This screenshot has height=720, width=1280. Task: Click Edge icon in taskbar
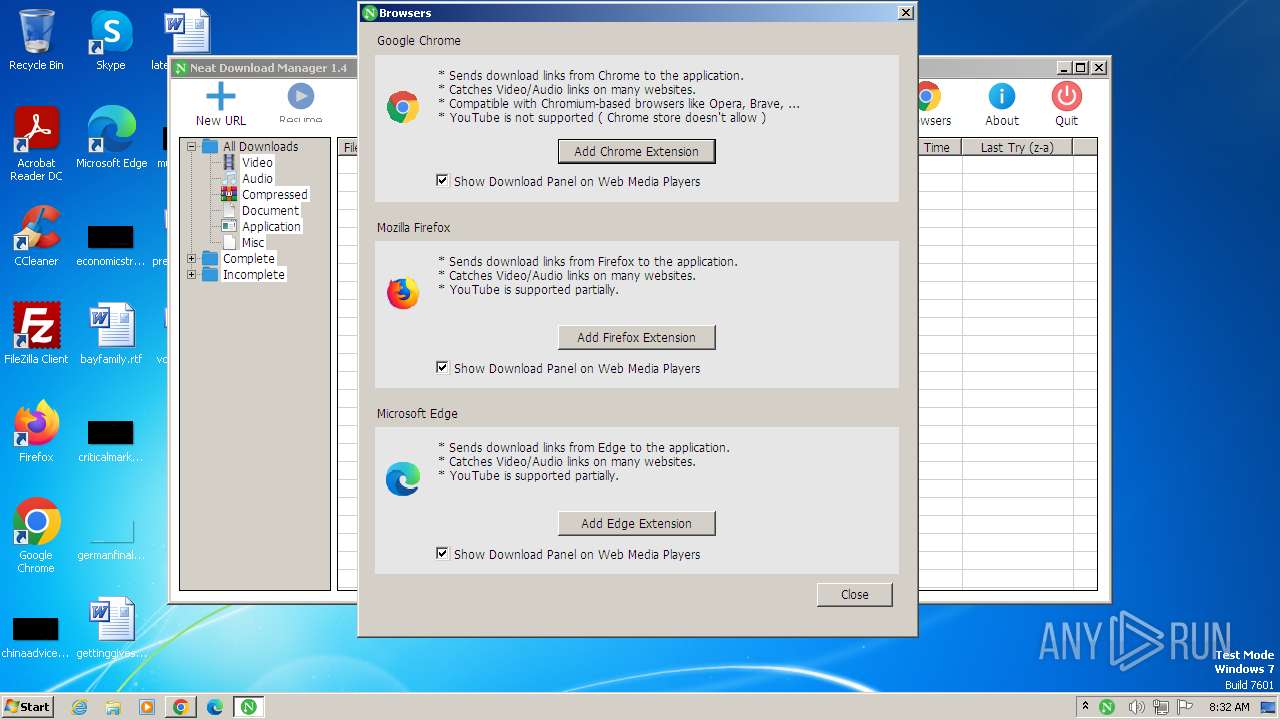pos(214,706)
